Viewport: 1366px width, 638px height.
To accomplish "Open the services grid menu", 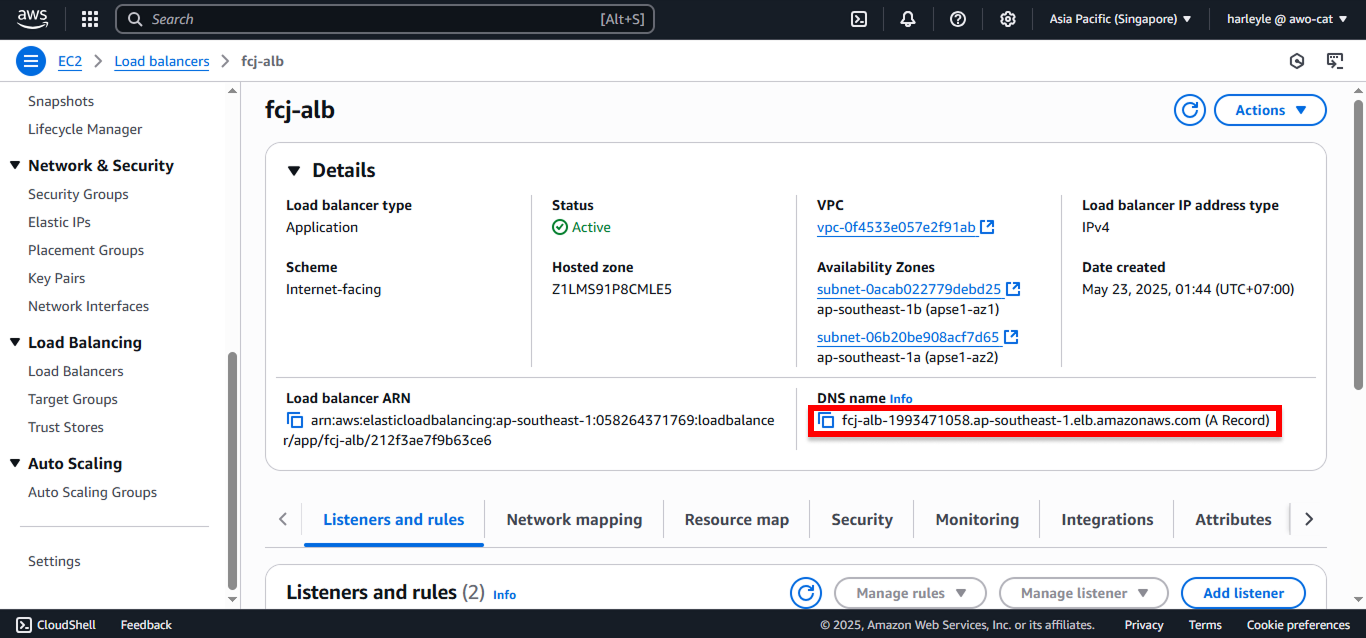I will coord(90,19).
